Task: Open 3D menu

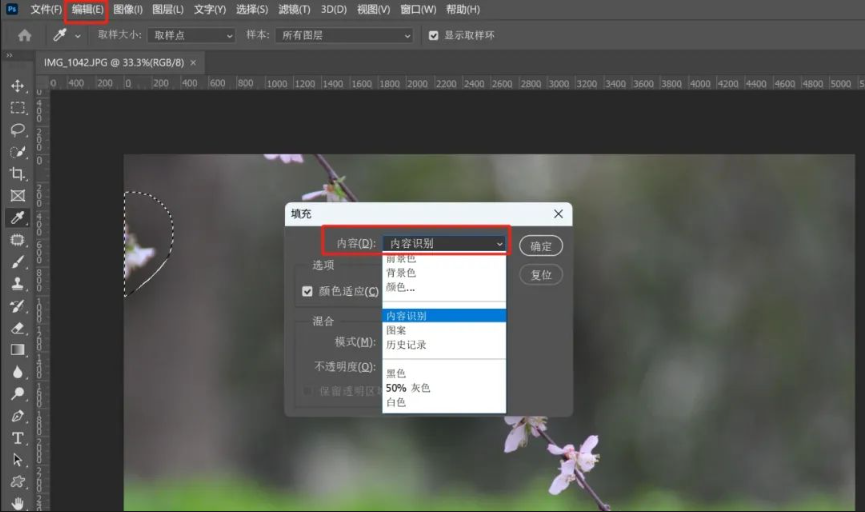Action: [x=334, y=9]
